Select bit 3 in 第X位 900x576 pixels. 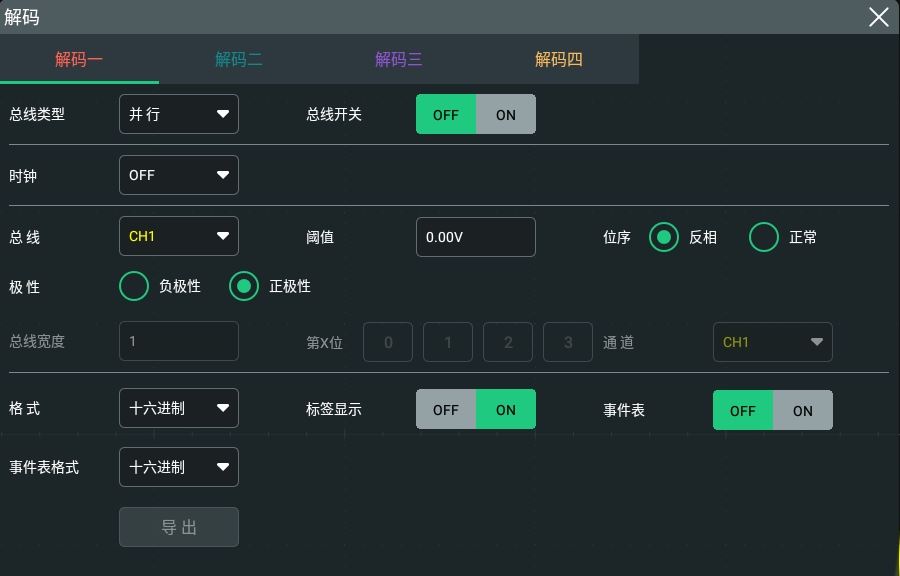[568, 343]
